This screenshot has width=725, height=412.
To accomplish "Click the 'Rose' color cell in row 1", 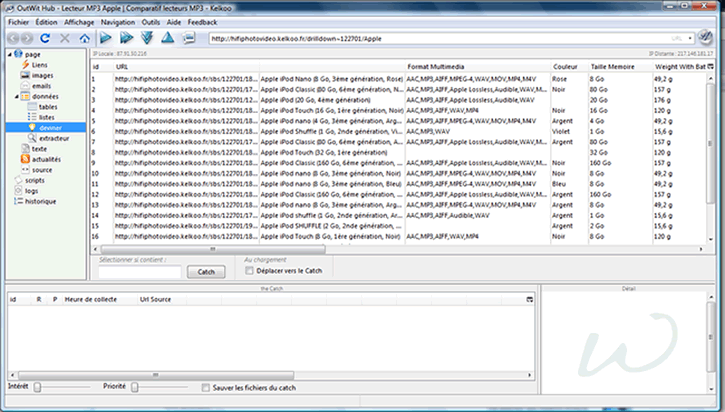I will (x=559, y=79).
